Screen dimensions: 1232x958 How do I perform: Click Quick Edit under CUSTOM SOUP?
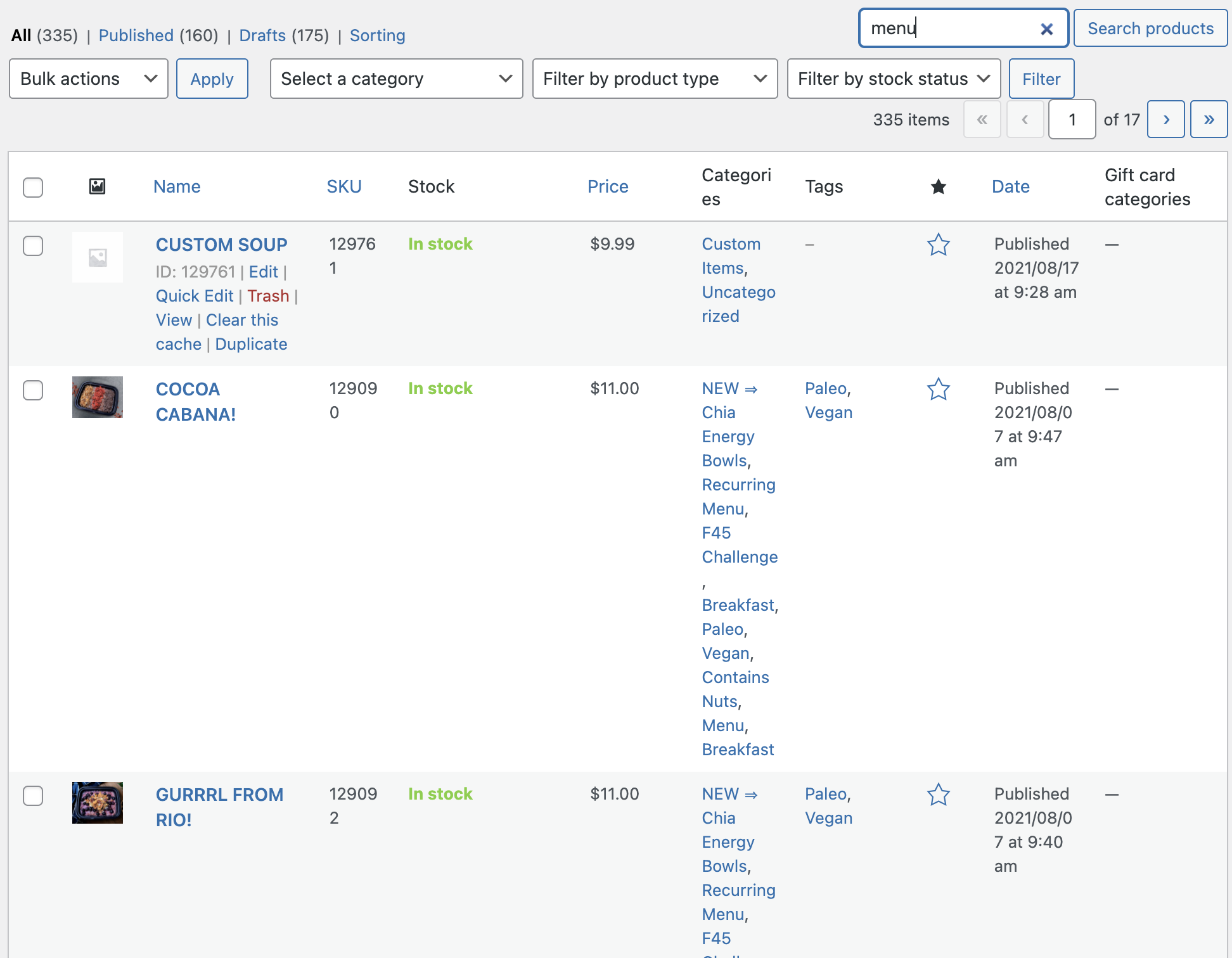(x=195, y=296)
